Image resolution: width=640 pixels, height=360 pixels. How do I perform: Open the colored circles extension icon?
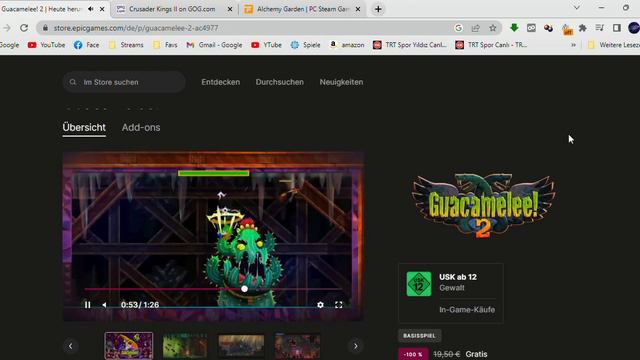pyautogui.click(x=548, y=28)
